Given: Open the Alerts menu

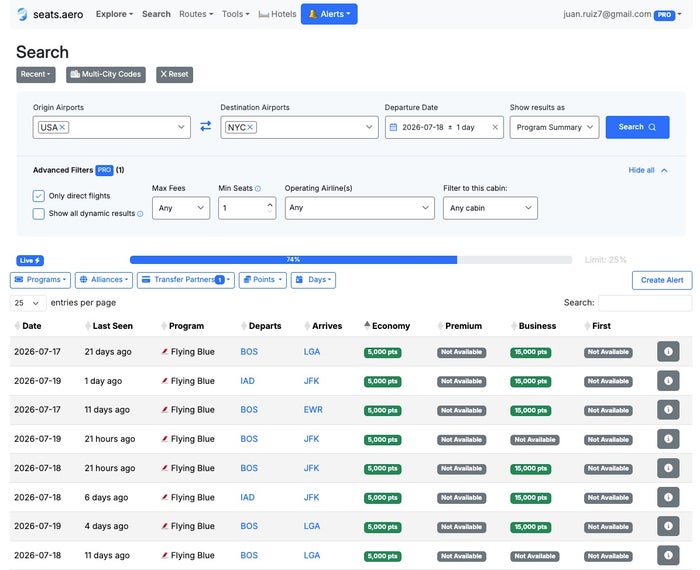Looking at the screenshot, I should pyautogui.click(x=329, y=14).
